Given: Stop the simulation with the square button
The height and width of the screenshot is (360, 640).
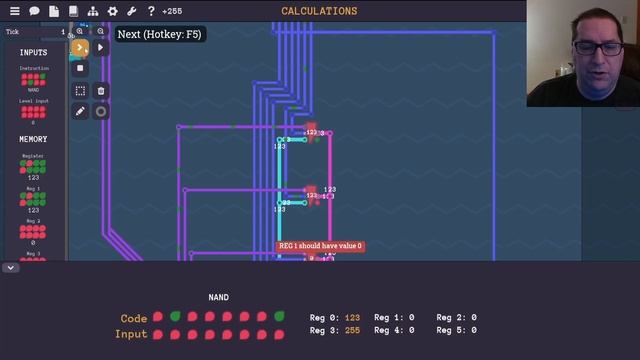Looking at the screenshot, I should click(x=80, y=68).
